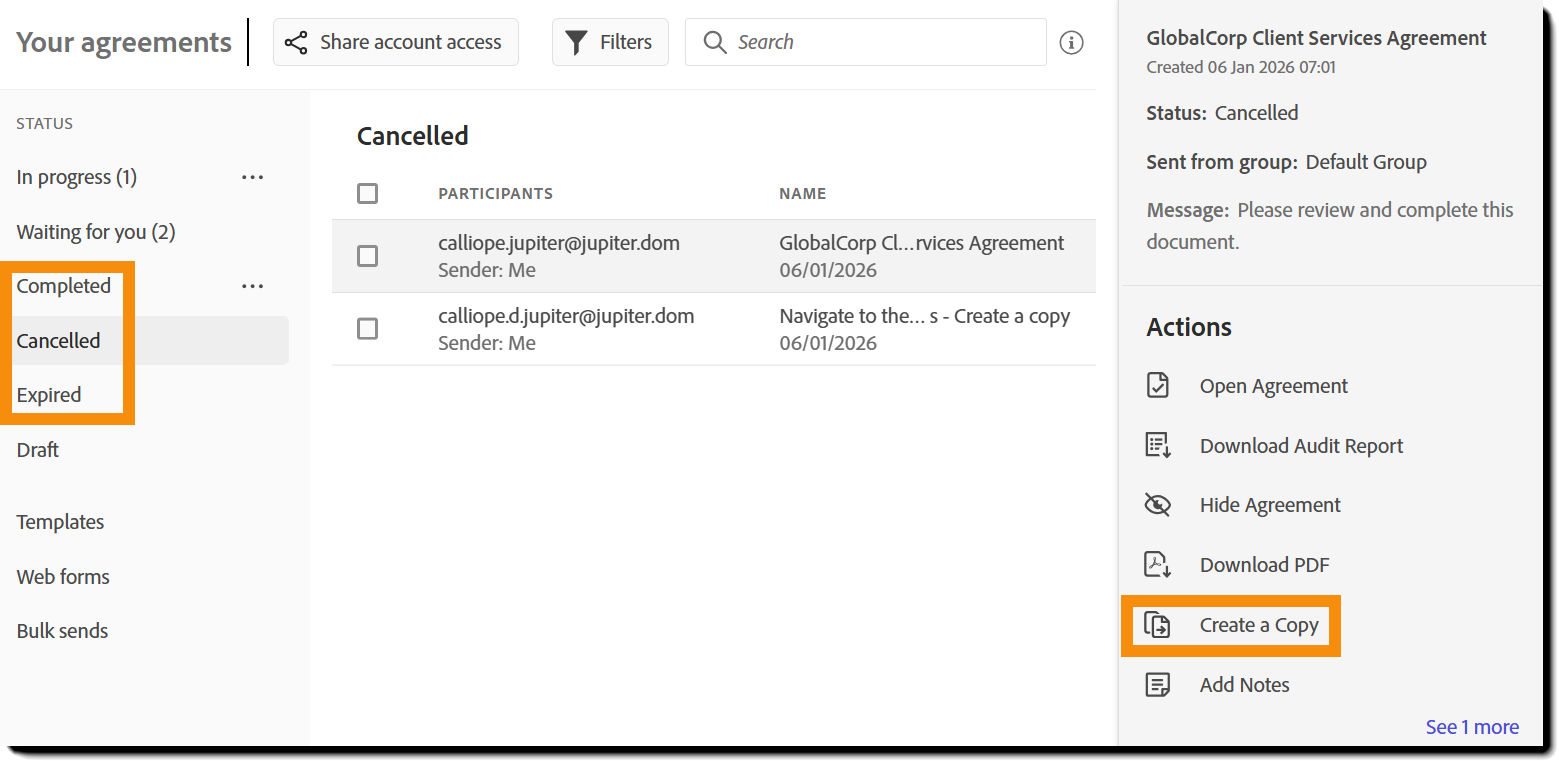Image resolution: width=1559 pixels, height=761 pixels.
Task: Click the Hide Agreement eye icon
Action: (1158, 504)
